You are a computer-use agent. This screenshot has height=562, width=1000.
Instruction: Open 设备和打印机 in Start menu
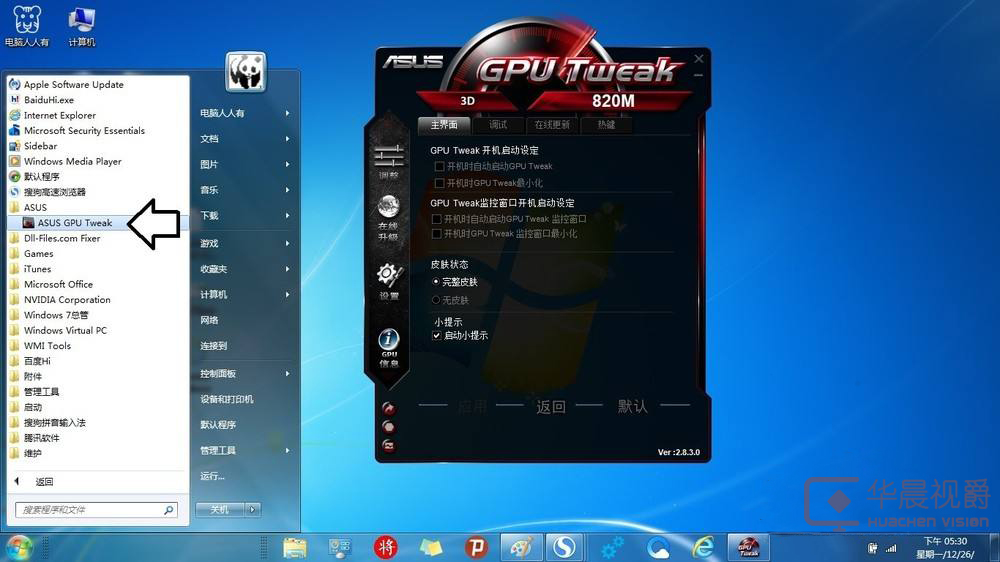(x=226, y=399)
